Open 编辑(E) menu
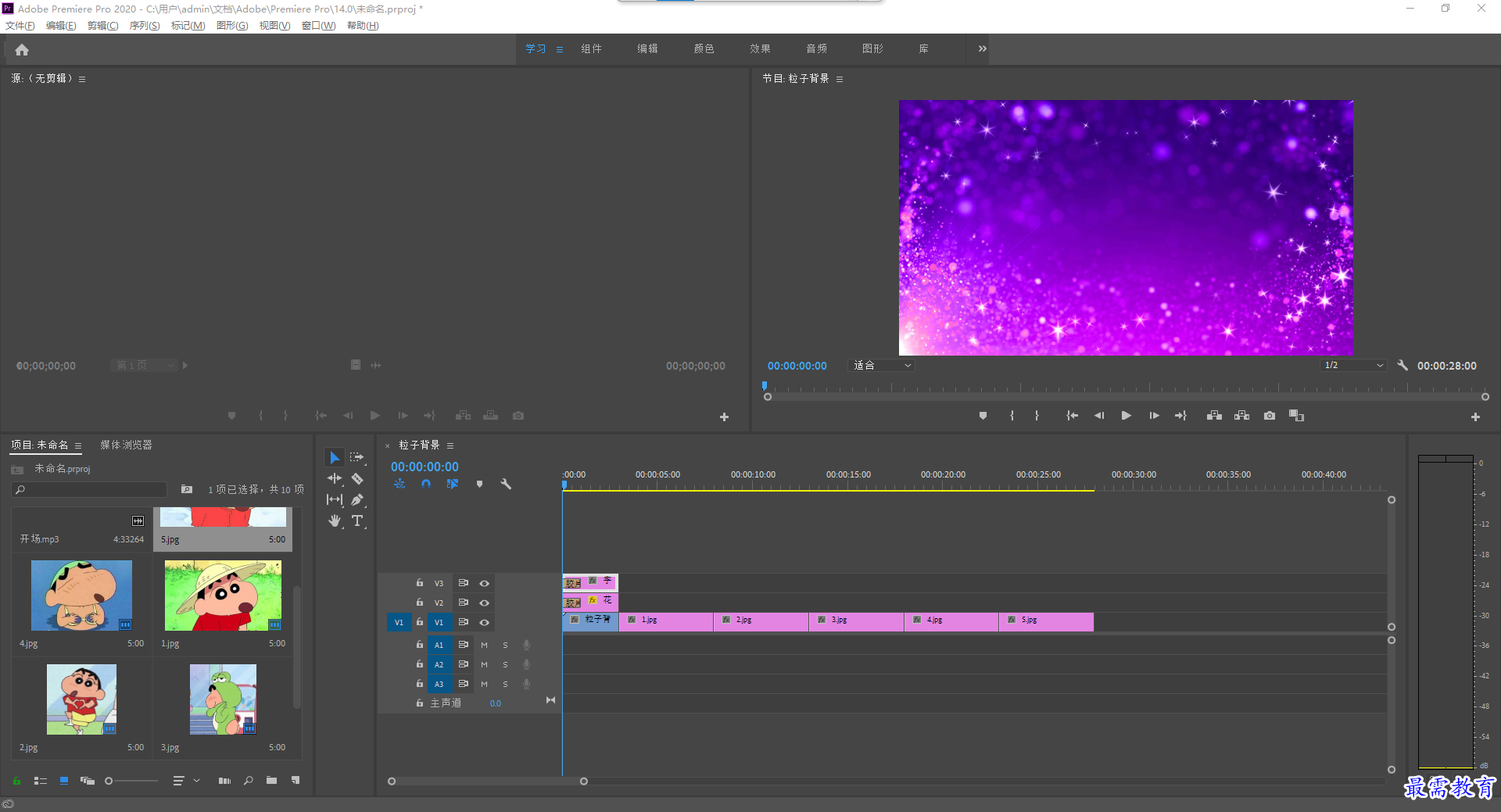 tap(61, 26)
